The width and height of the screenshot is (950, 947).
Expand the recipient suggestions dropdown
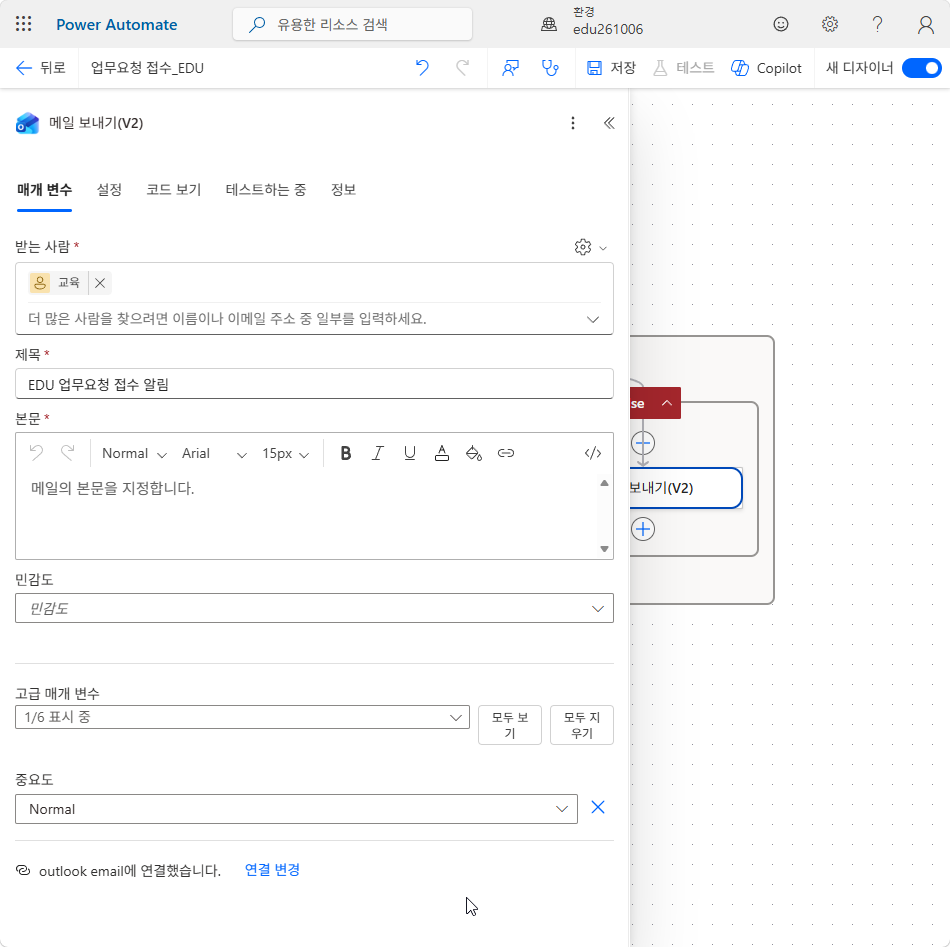click(x=593, y=319)
